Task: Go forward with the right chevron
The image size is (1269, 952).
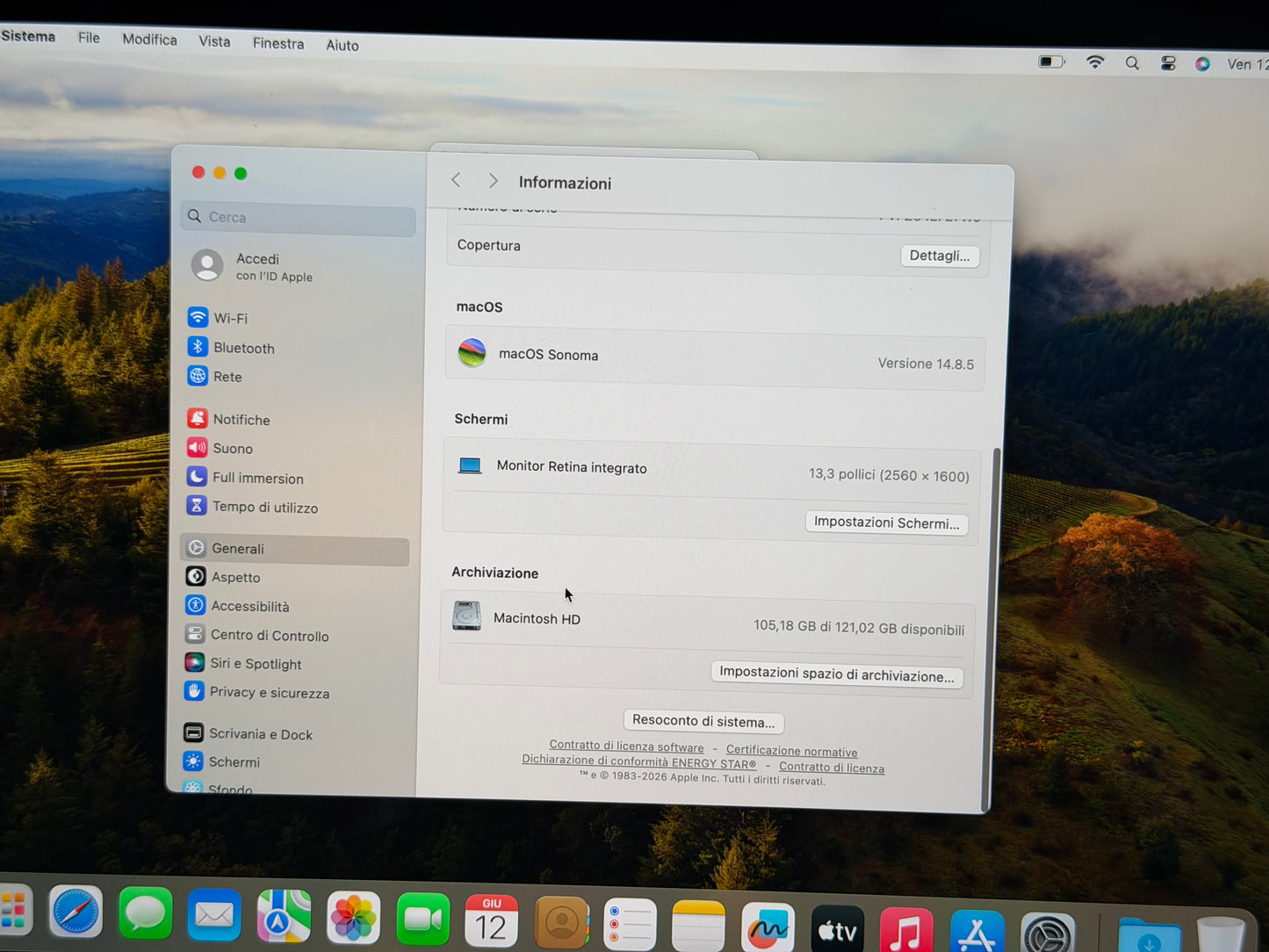Action: [x=493, y=181]
